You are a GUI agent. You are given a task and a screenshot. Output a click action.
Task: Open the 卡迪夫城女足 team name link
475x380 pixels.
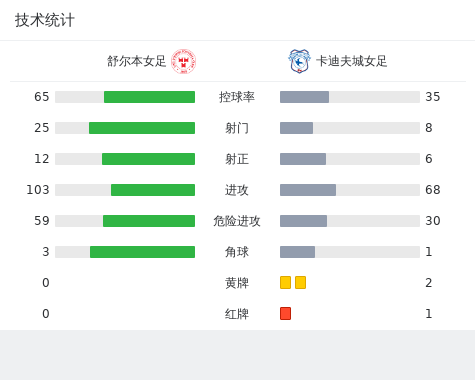click(x=352, y=61)
